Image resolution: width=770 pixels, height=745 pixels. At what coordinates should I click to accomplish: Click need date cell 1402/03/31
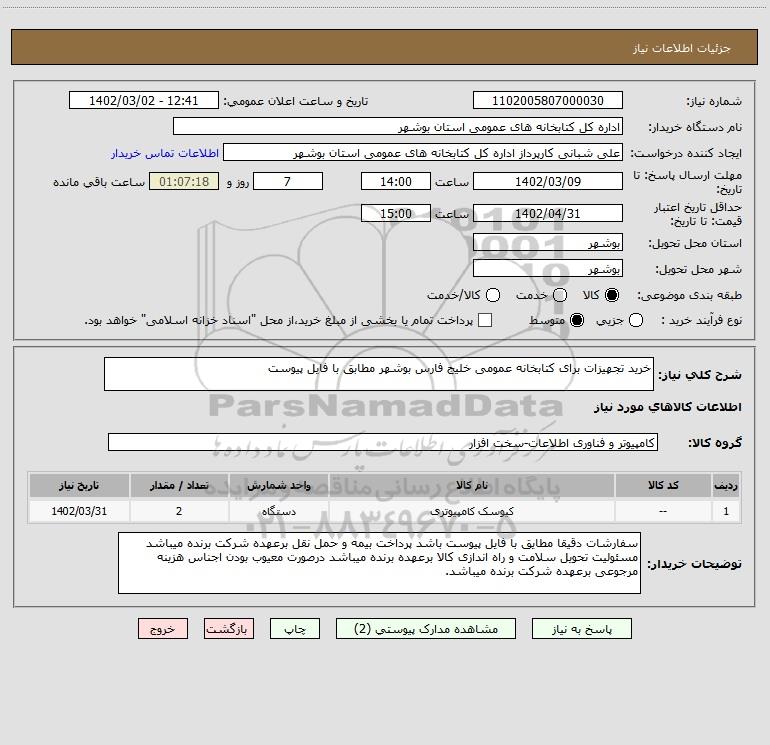(x=79, y=511)
